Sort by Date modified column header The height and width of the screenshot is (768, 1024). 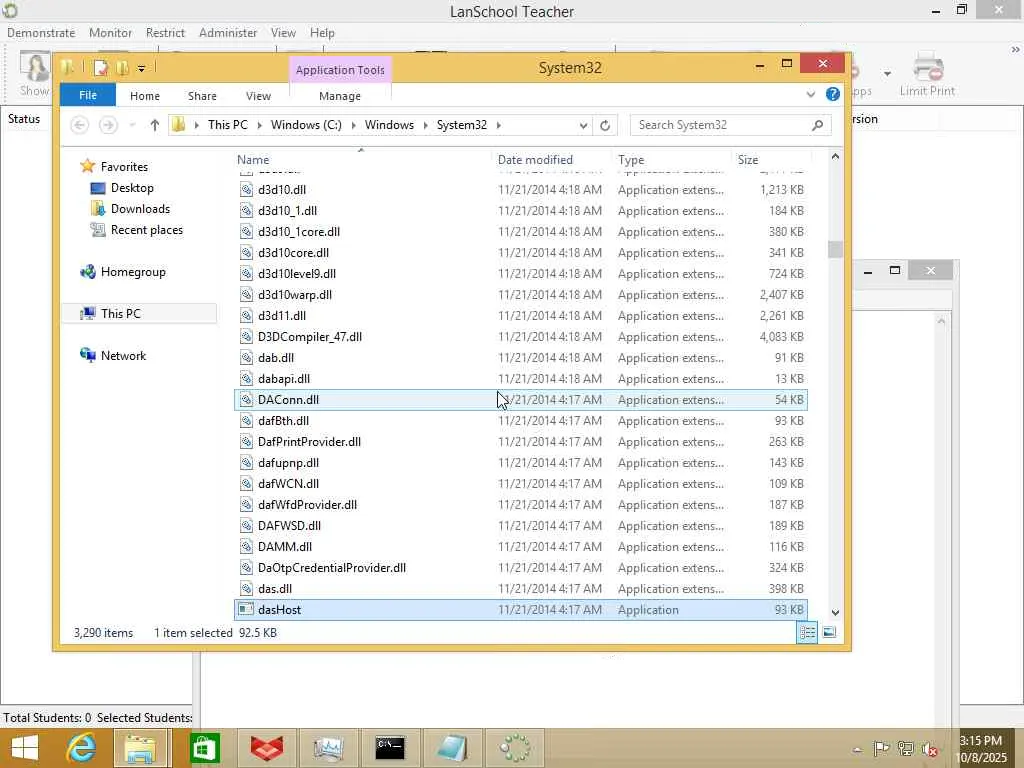[x=535, y=159]
